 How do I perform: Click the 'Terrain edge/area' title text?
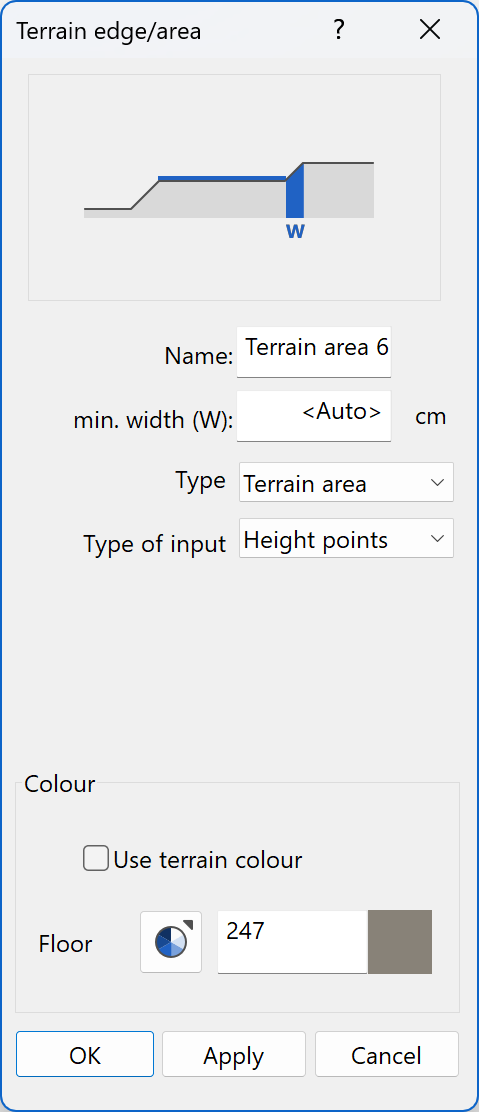(x=109, y=31)
